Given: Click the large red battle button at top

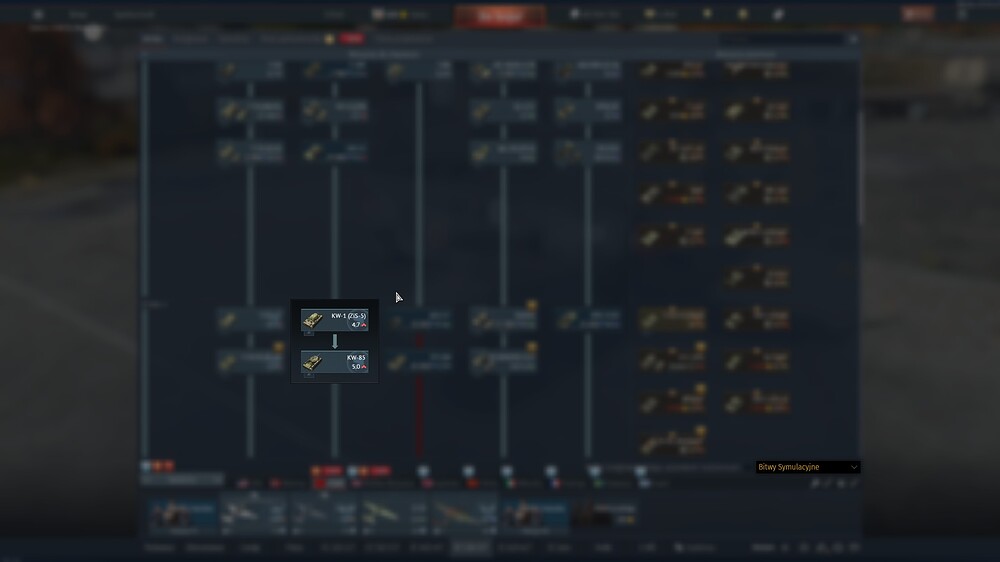Looking at the screenshot, I should [501, 15].
